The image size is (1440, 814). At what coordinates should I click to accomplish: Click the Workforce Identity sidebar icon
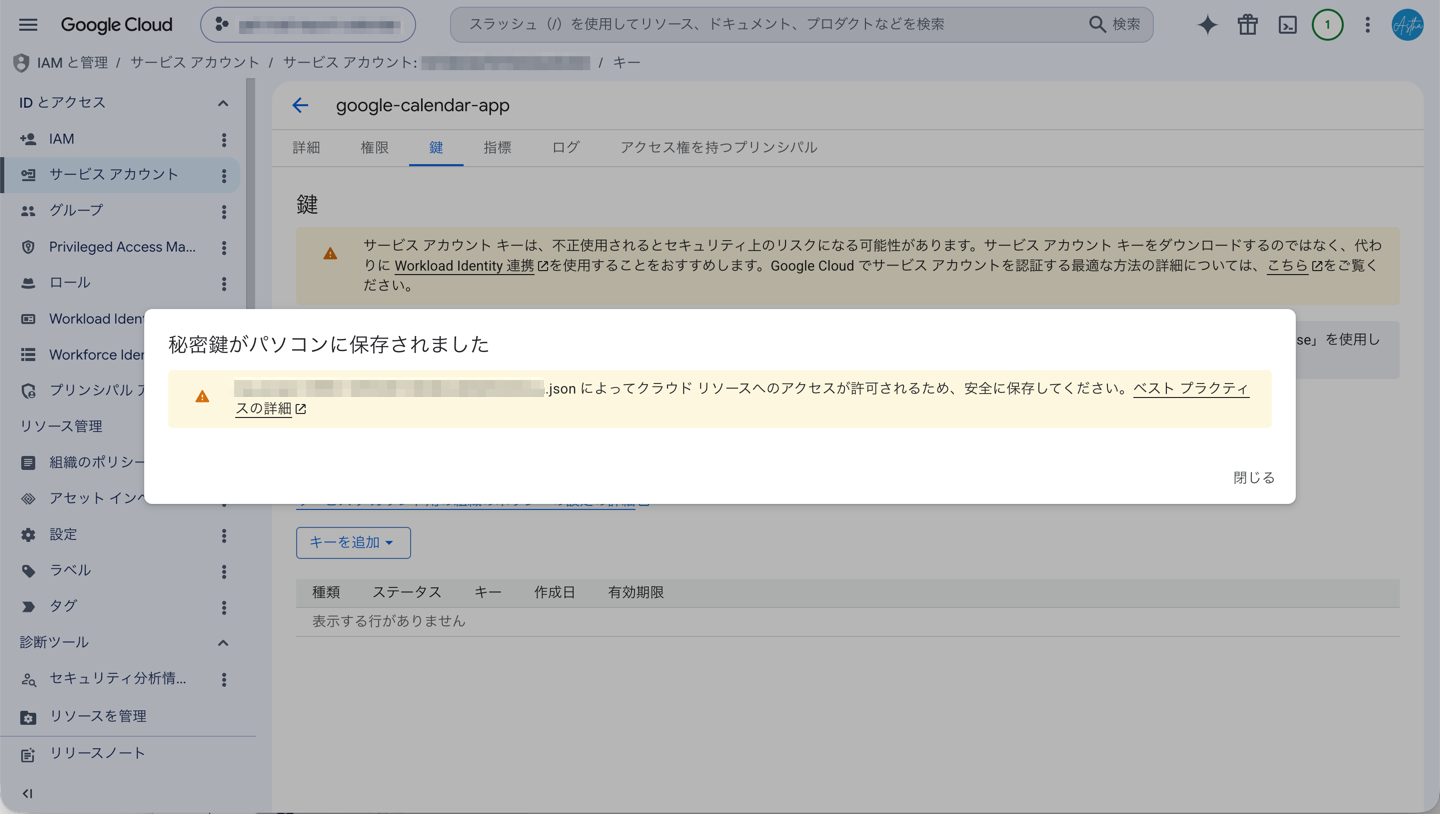pos(28,355)
